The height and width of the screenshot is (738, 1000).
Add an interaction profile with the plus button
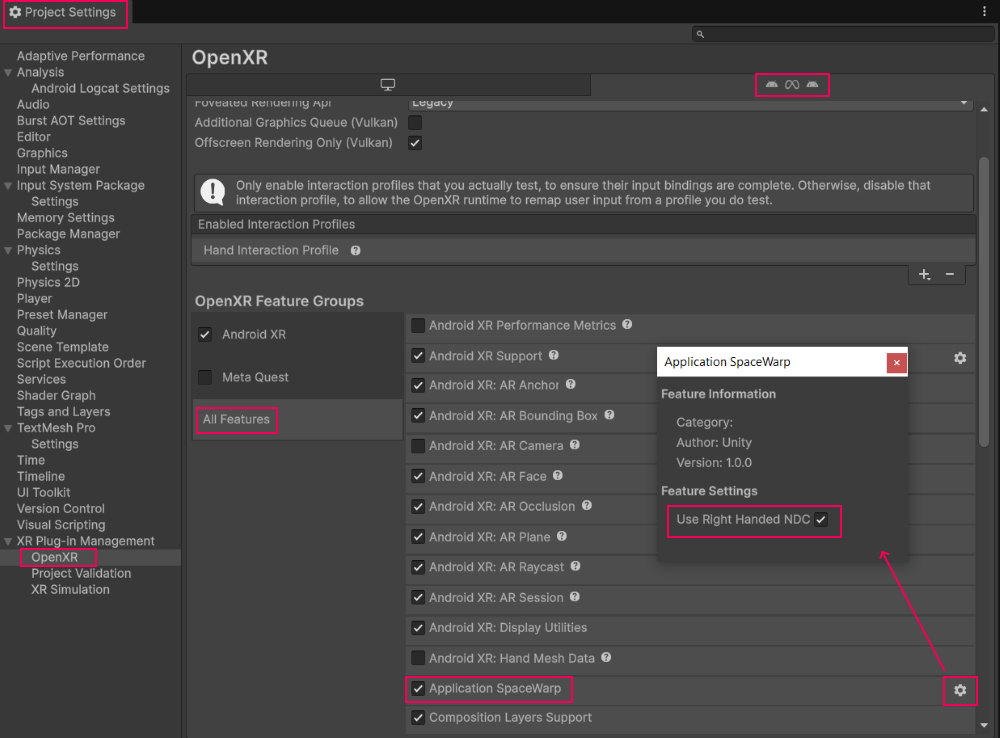(x=924, y=274)
